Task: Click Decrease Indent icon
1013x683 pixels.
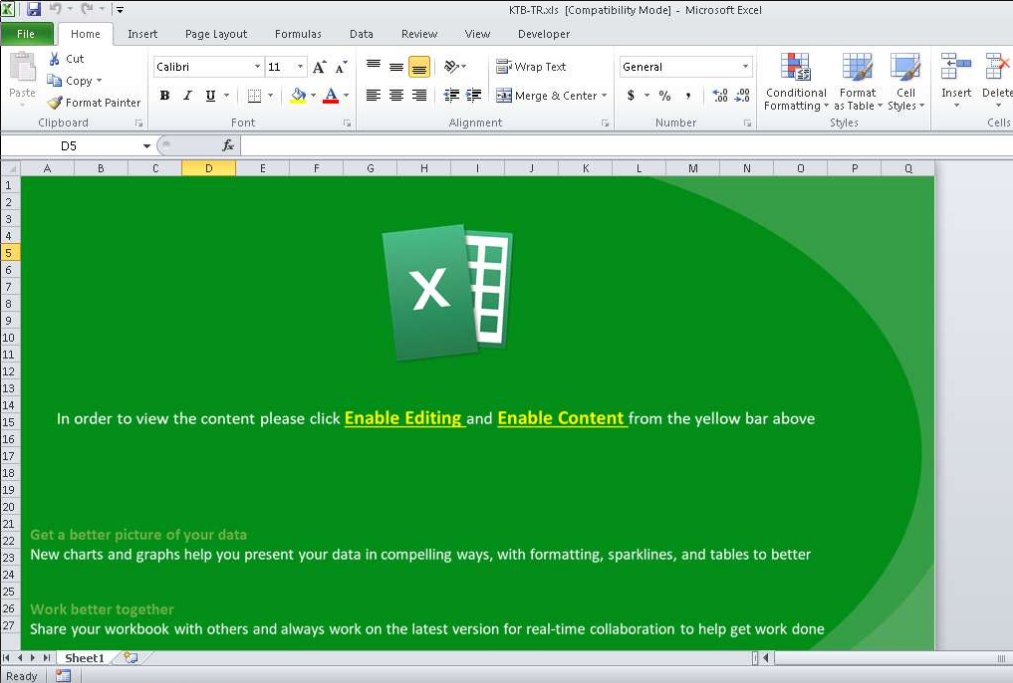Action: (451, 96)
